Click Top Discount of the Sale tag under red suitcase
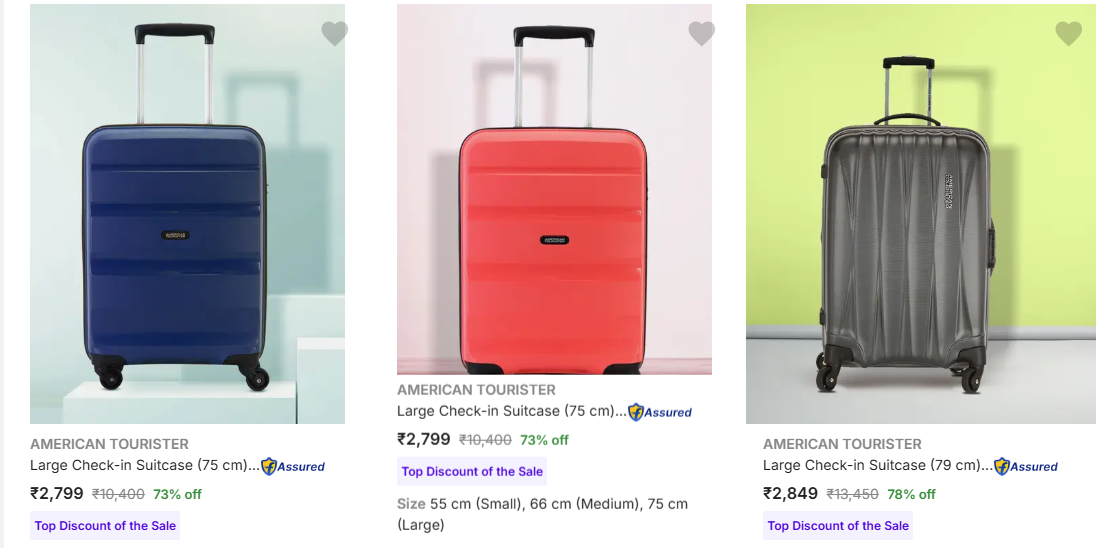The height and width of the screenshot is (548, 1110). 472,472
